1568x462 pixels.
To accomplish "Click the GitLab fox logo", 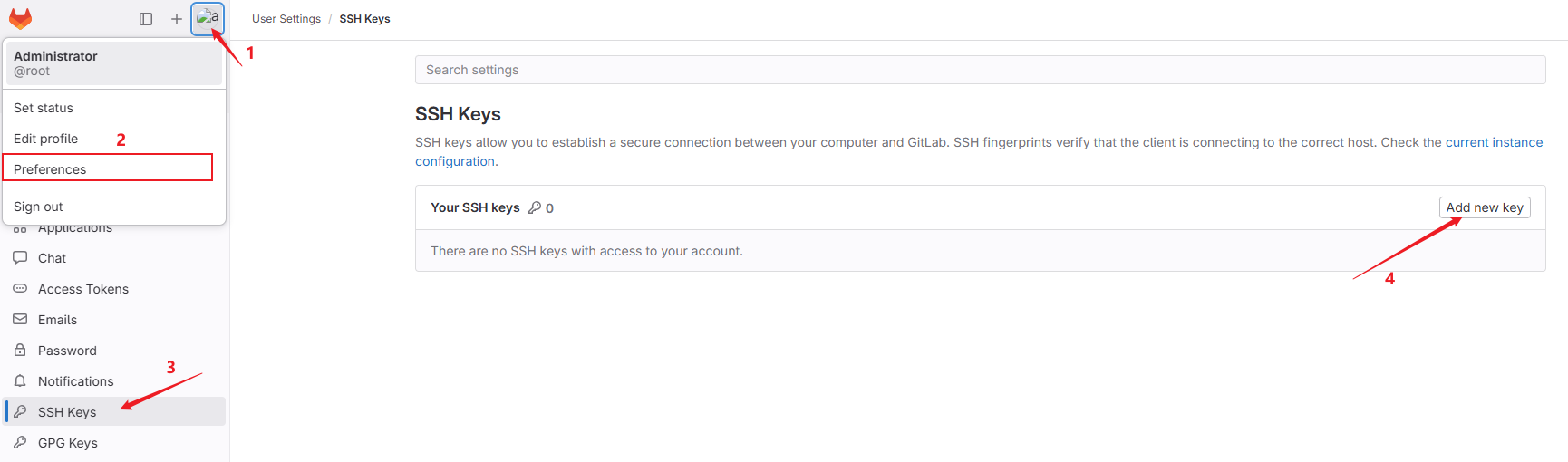I will [x=20, y=19].
